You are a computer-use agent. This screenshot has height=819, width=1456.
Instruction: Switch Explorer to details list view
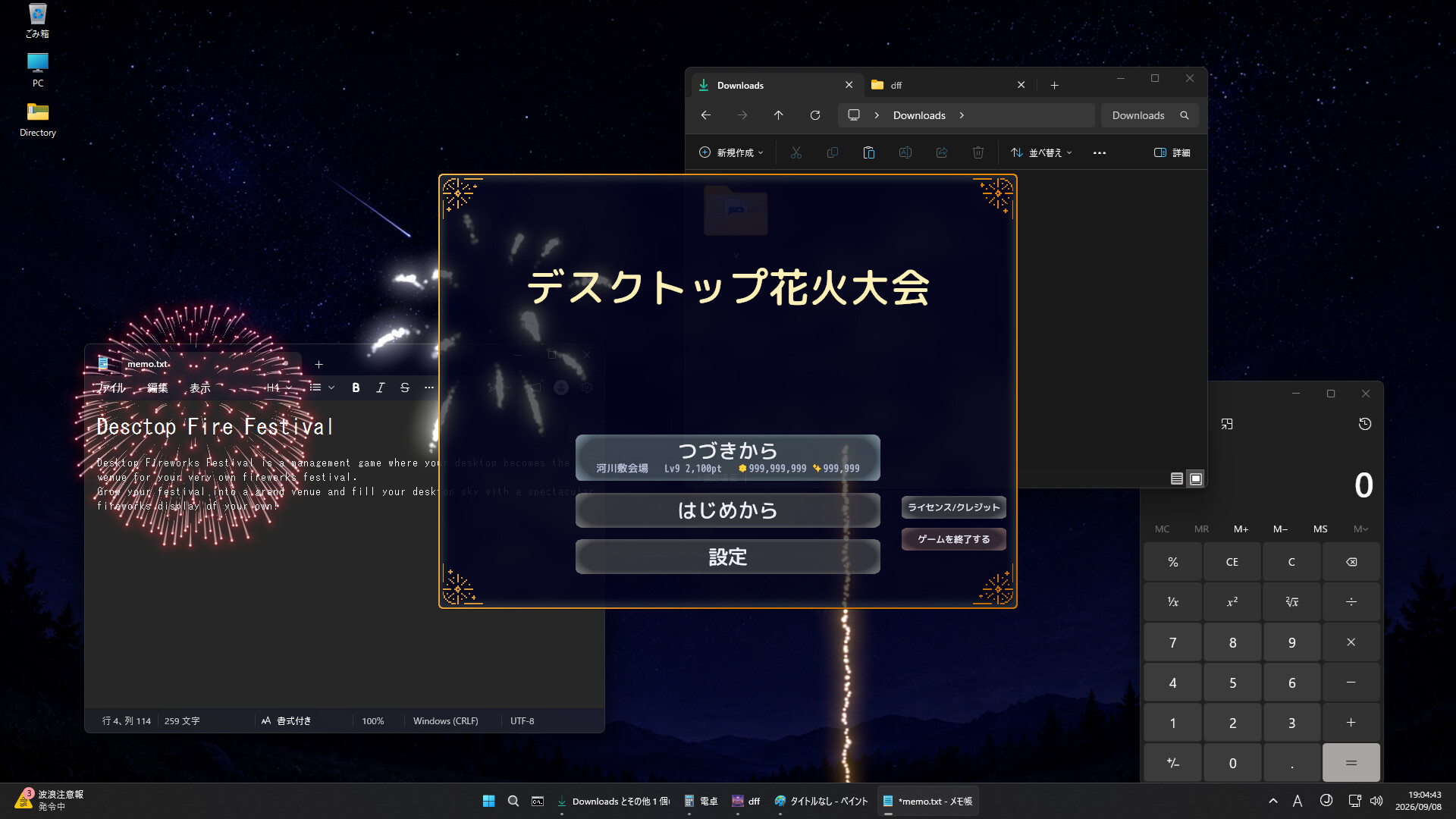(x=1176, y=479)
